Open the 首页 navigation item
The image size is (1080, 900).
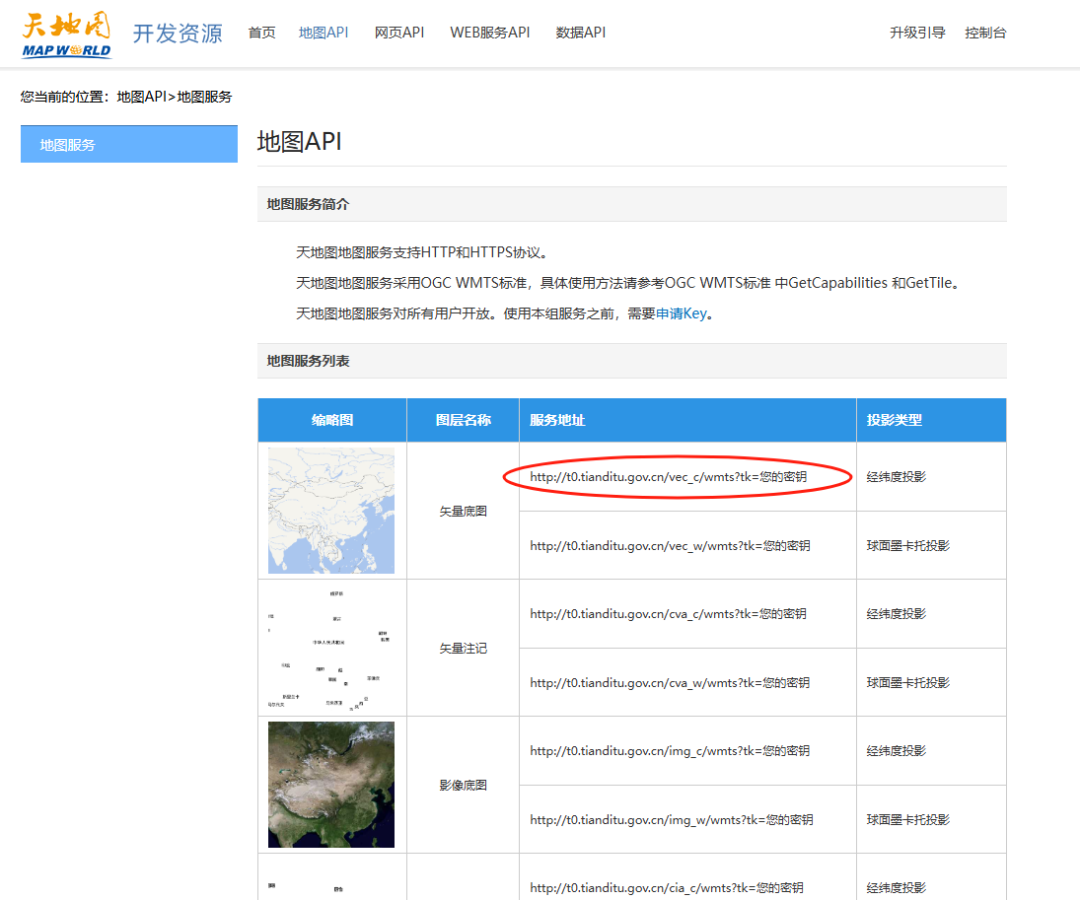(x=262, y=32)
